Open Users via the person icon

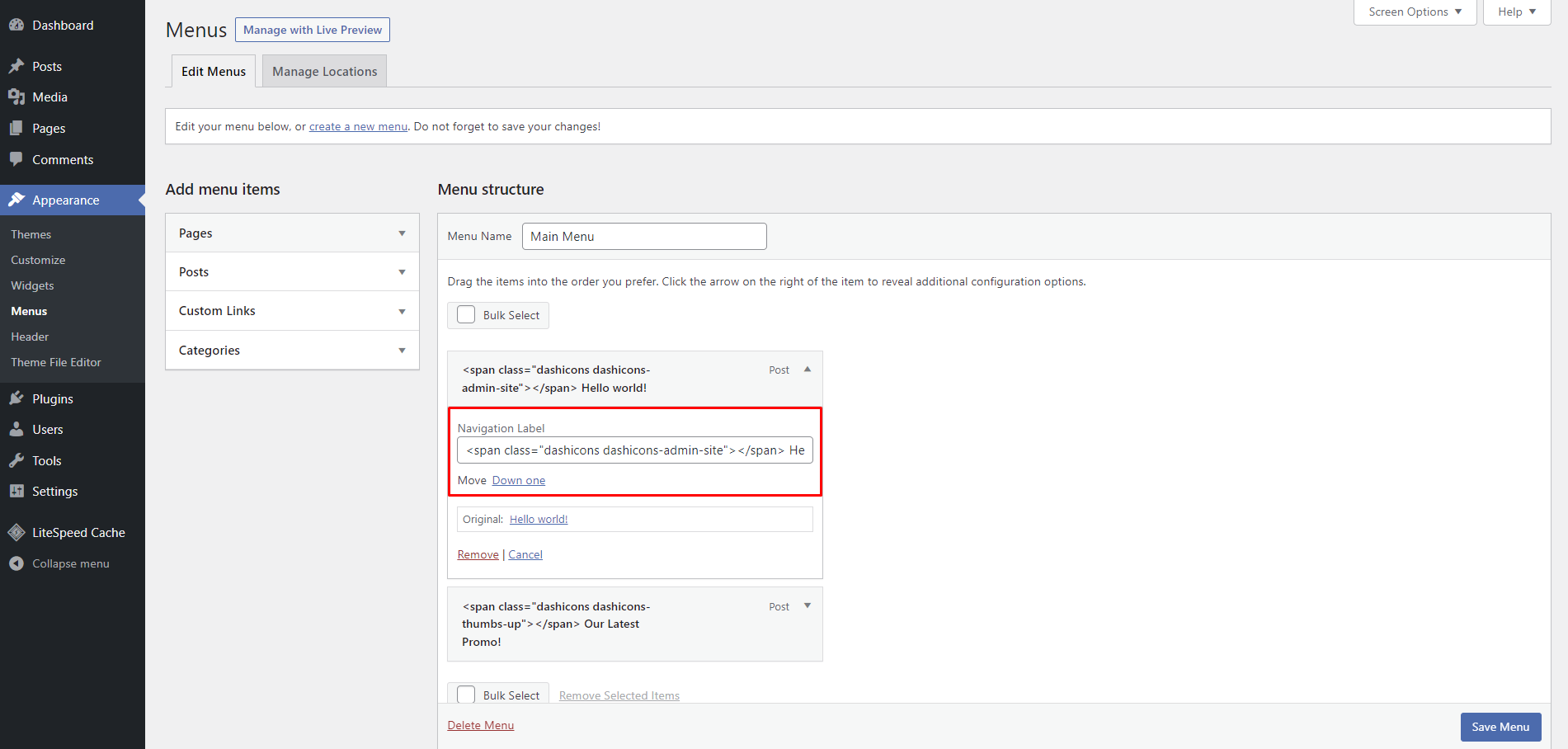pos(16,430)
